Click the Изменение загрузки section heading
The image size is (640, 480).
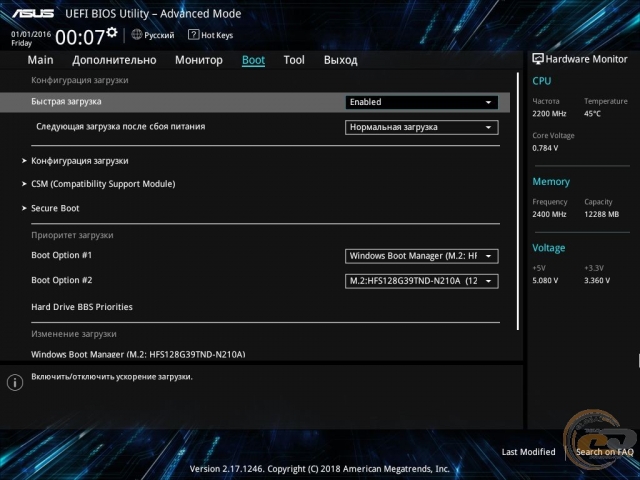[74, 334]
